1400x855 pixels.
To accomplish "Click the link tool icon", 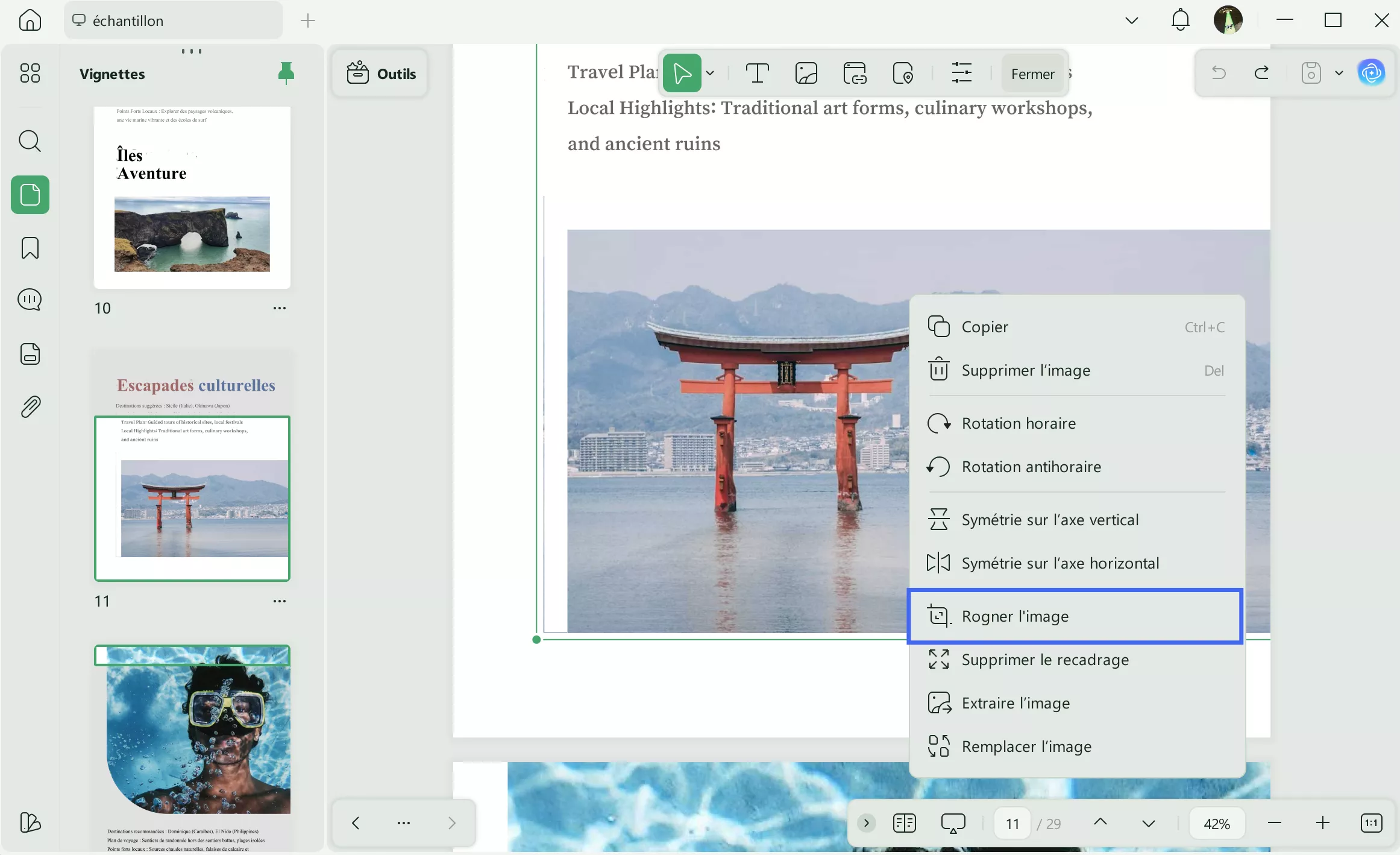I will pos(855,74).
